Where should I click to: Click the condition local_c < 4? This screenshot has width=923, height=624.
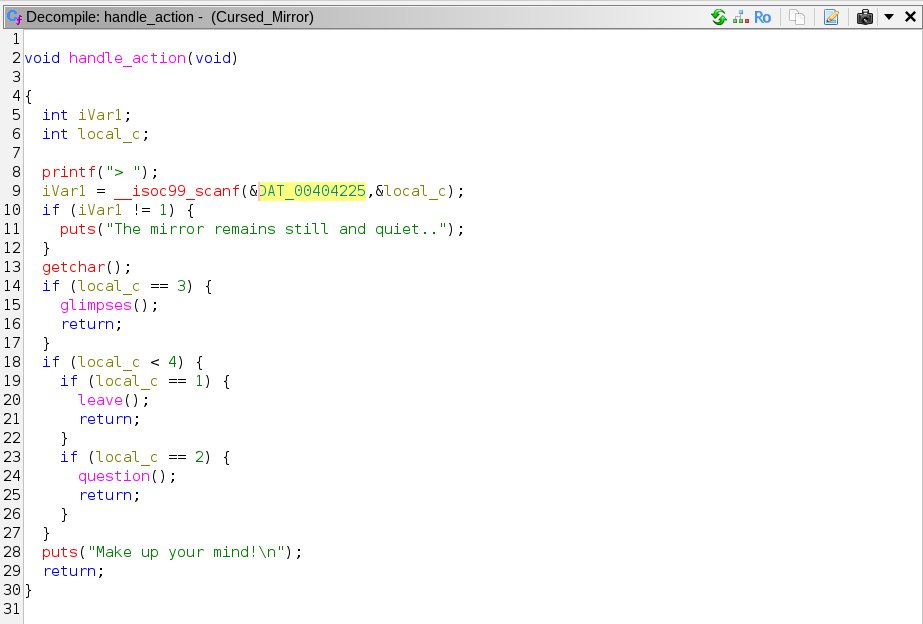click(x=127, y=363)
